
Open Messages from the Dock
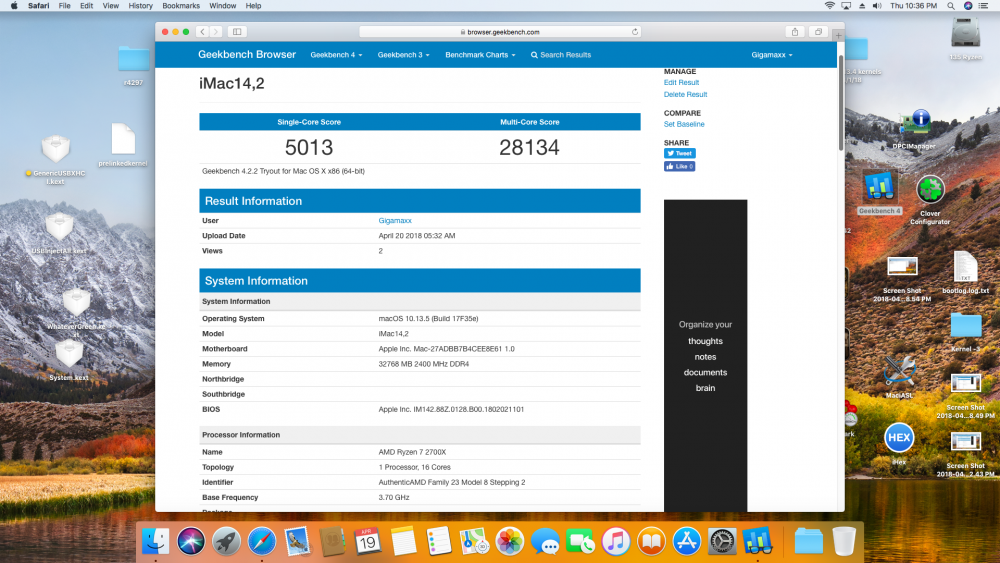(x=545, y=541)
